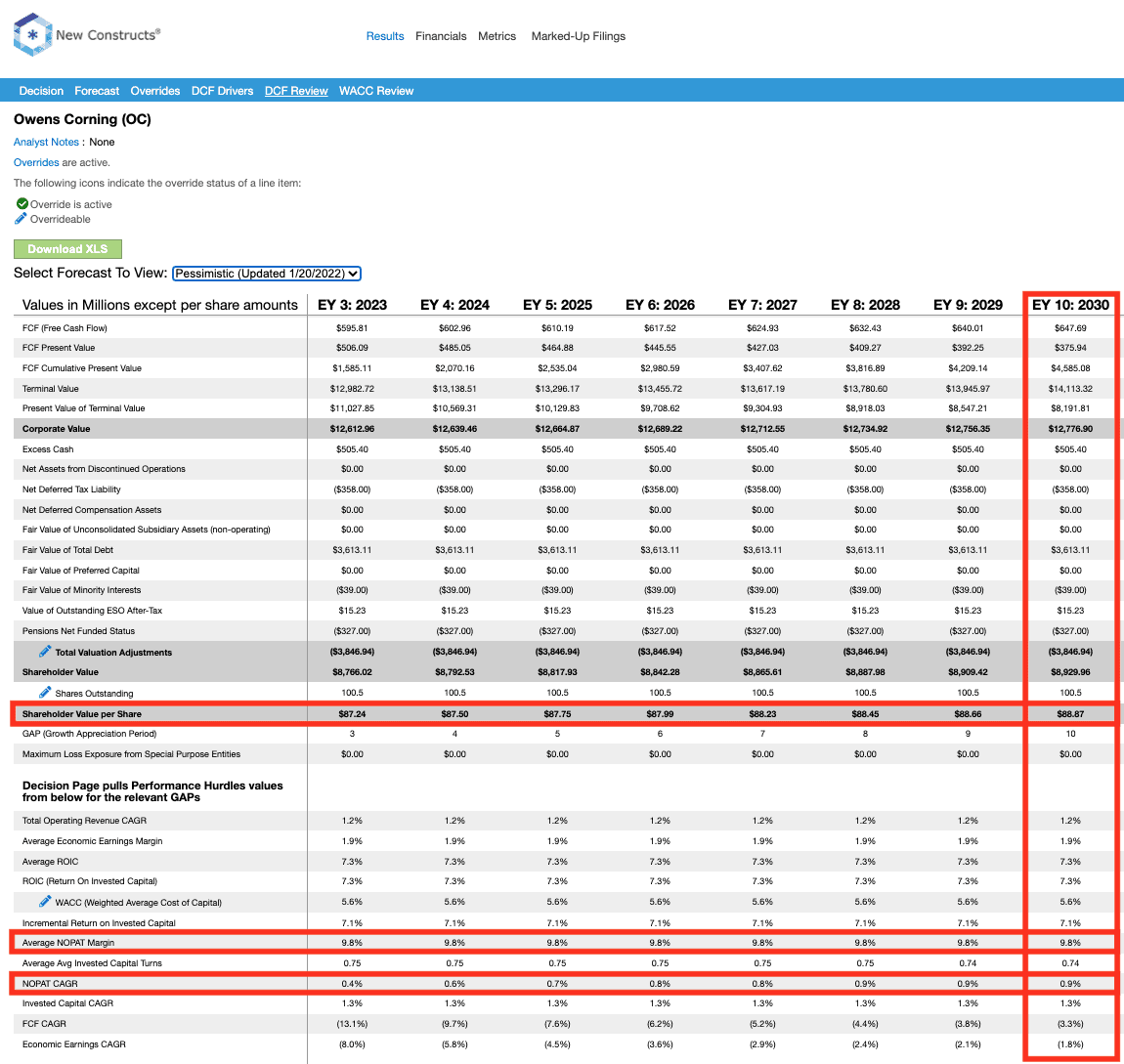Click Fair Value of Total Debt label
Screen dimensions: 1124x1064
tap(67, 549)
